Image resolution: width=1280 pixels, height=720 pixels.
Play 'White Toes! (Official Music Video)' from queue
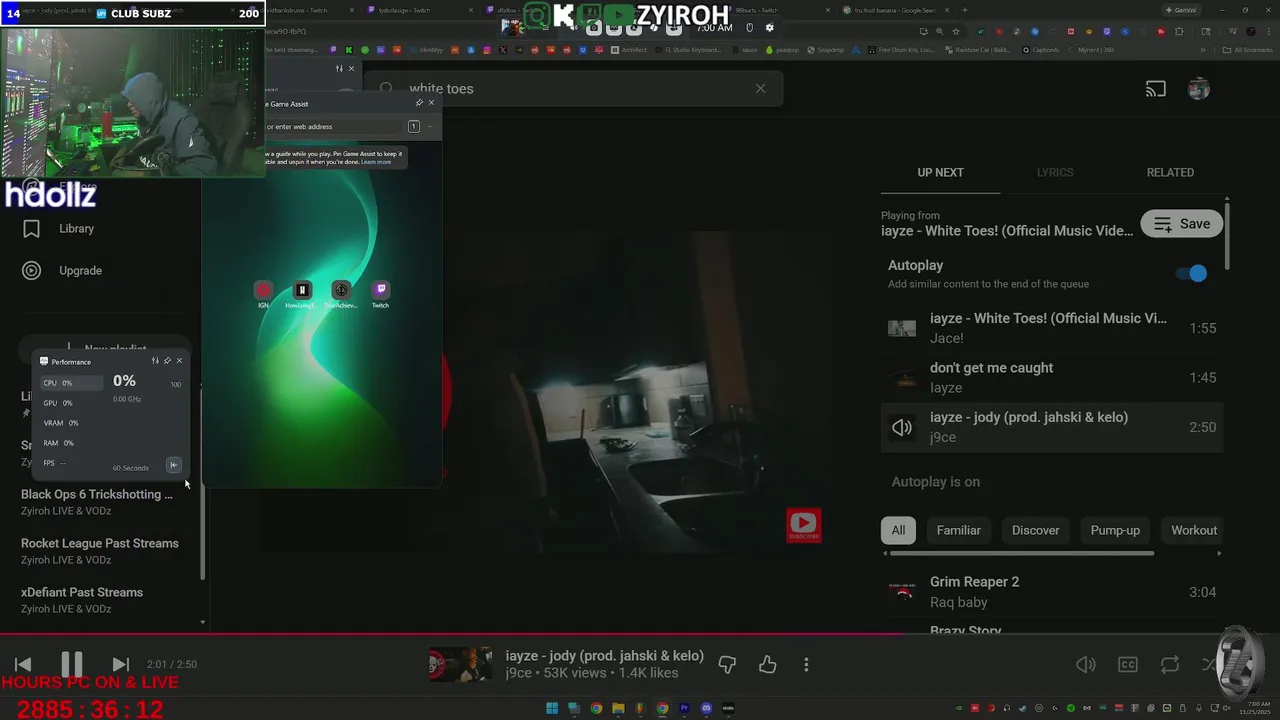pos(1050,328)
